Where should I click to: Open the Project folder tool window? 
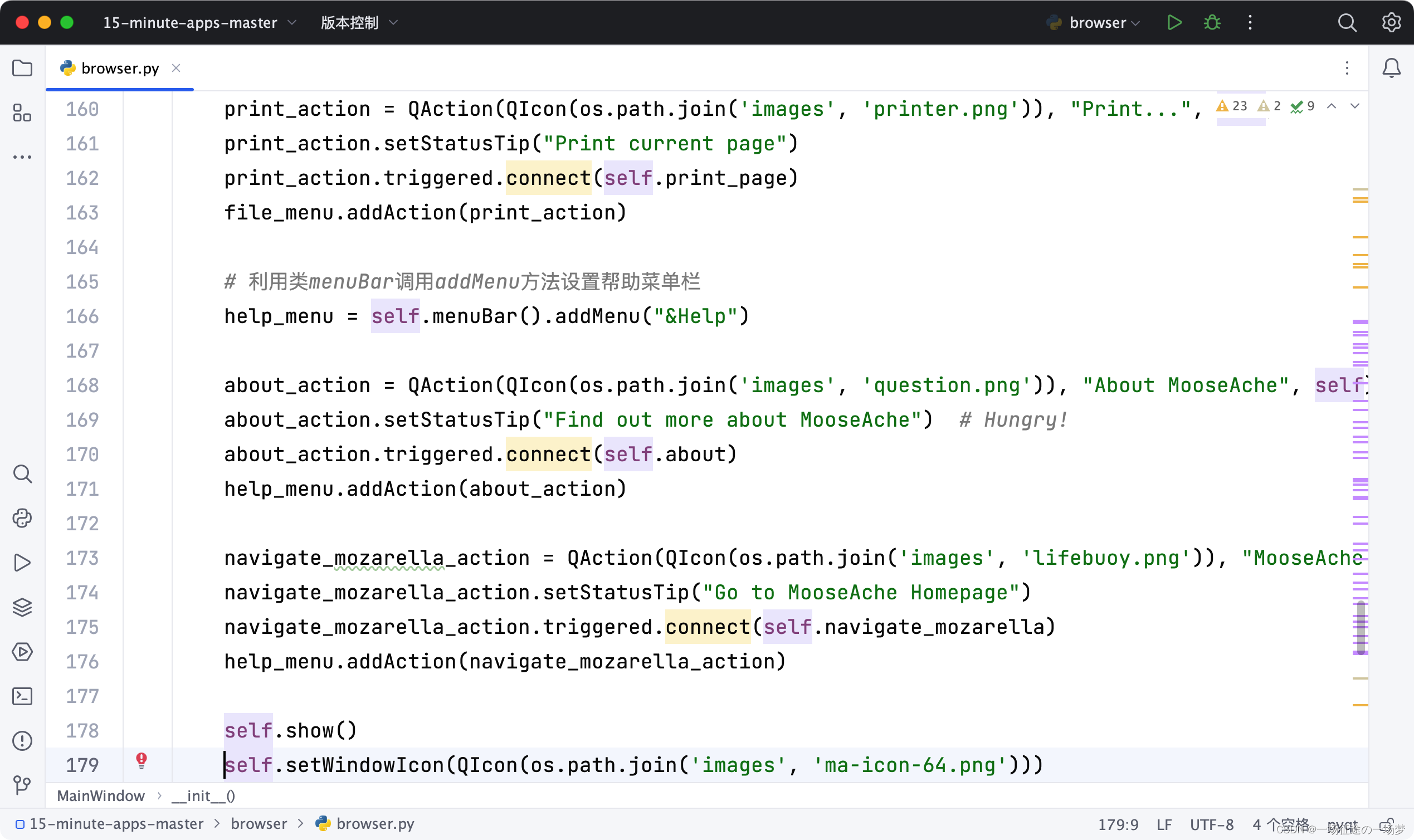point(22,69)
